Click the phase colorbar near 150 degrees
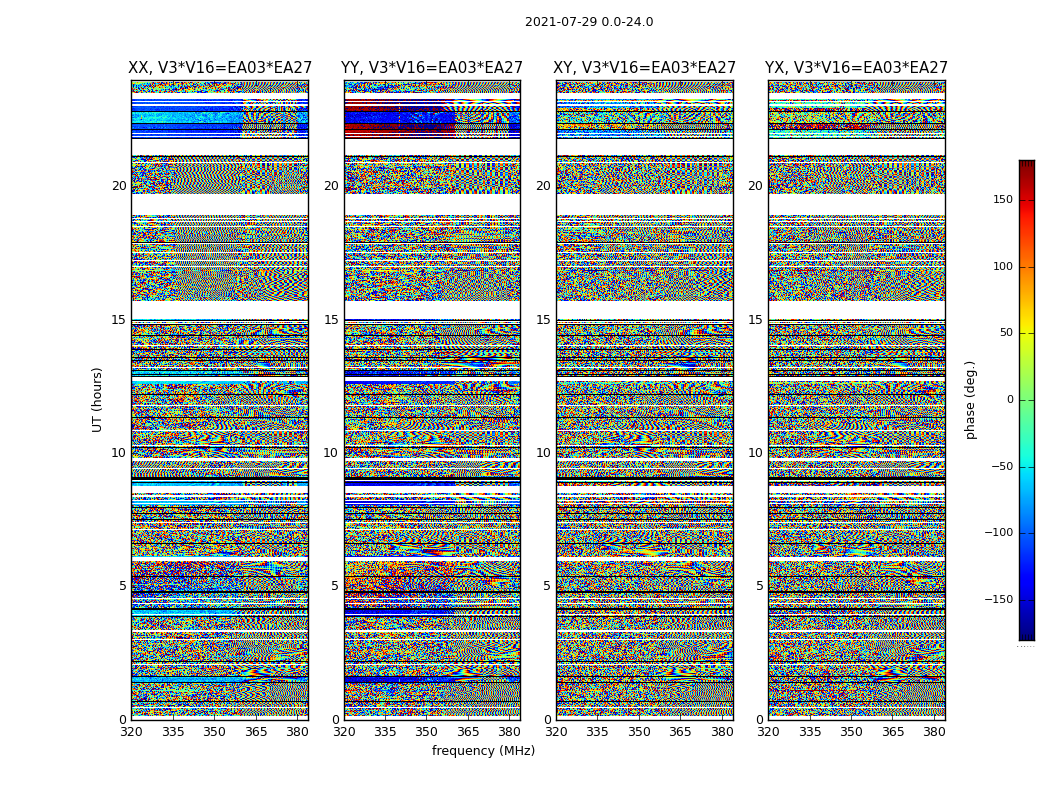1050x800 pixels. (1027, 200)
